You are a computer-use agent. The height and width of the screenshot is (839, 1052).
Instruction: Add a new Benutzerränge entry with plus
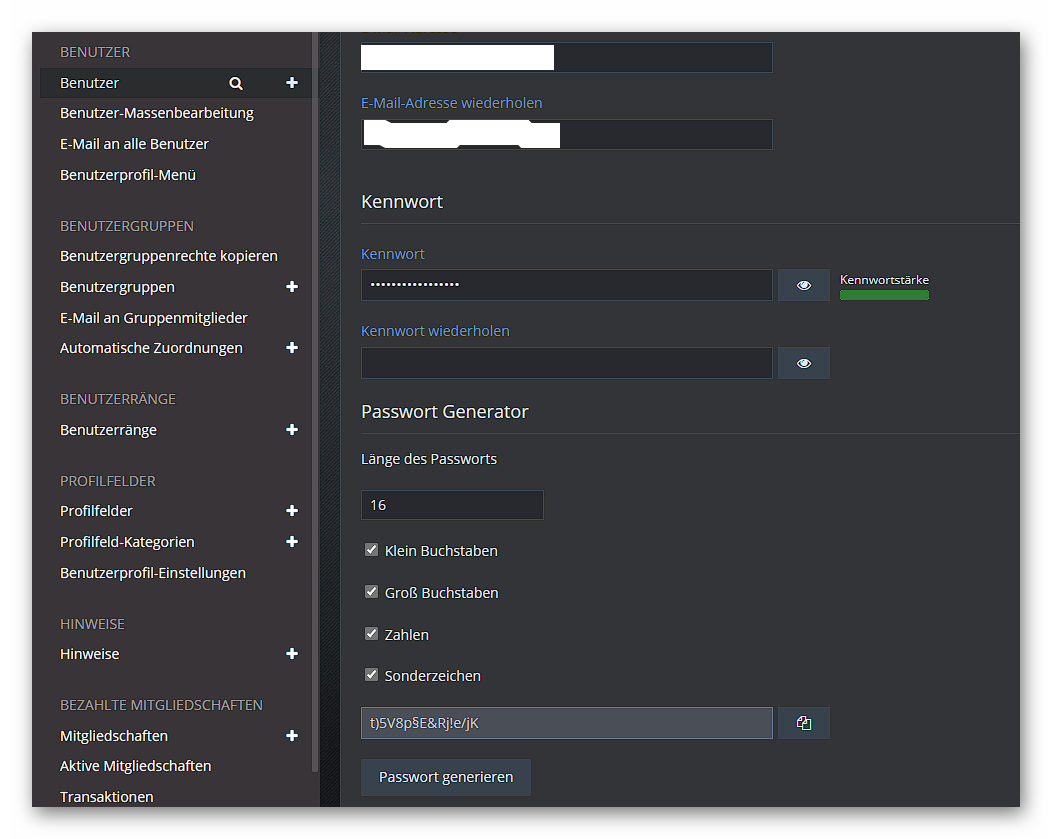coord(292,430)
